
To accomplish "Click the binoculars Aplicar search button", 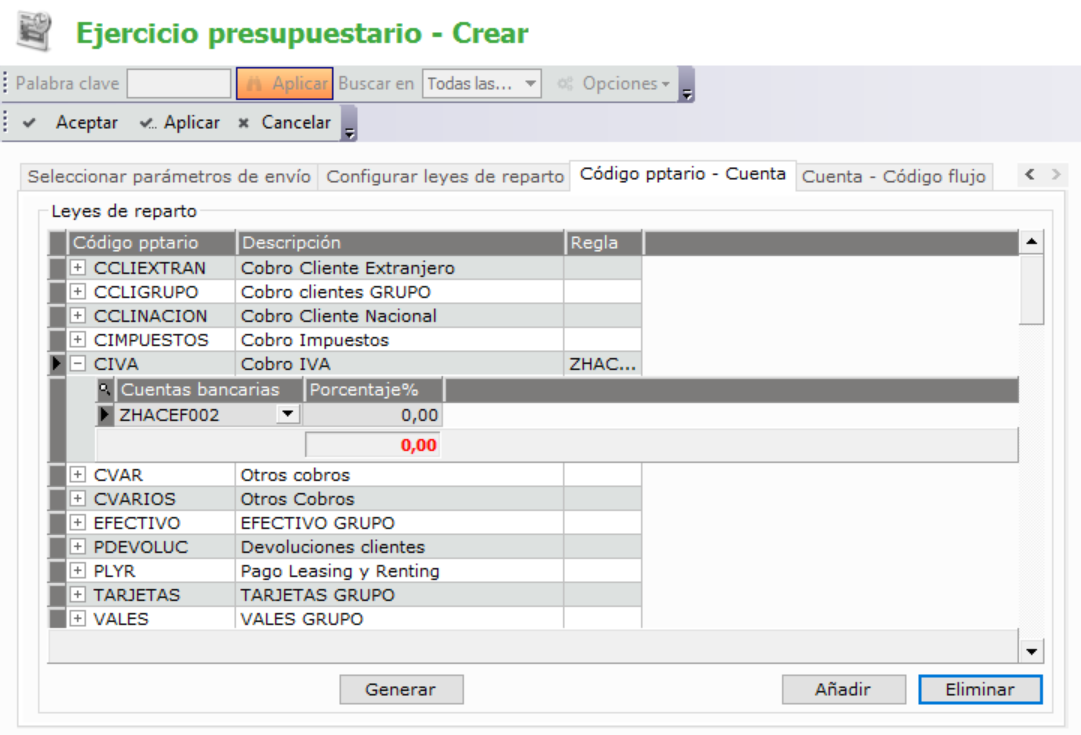I will [284, 85].
